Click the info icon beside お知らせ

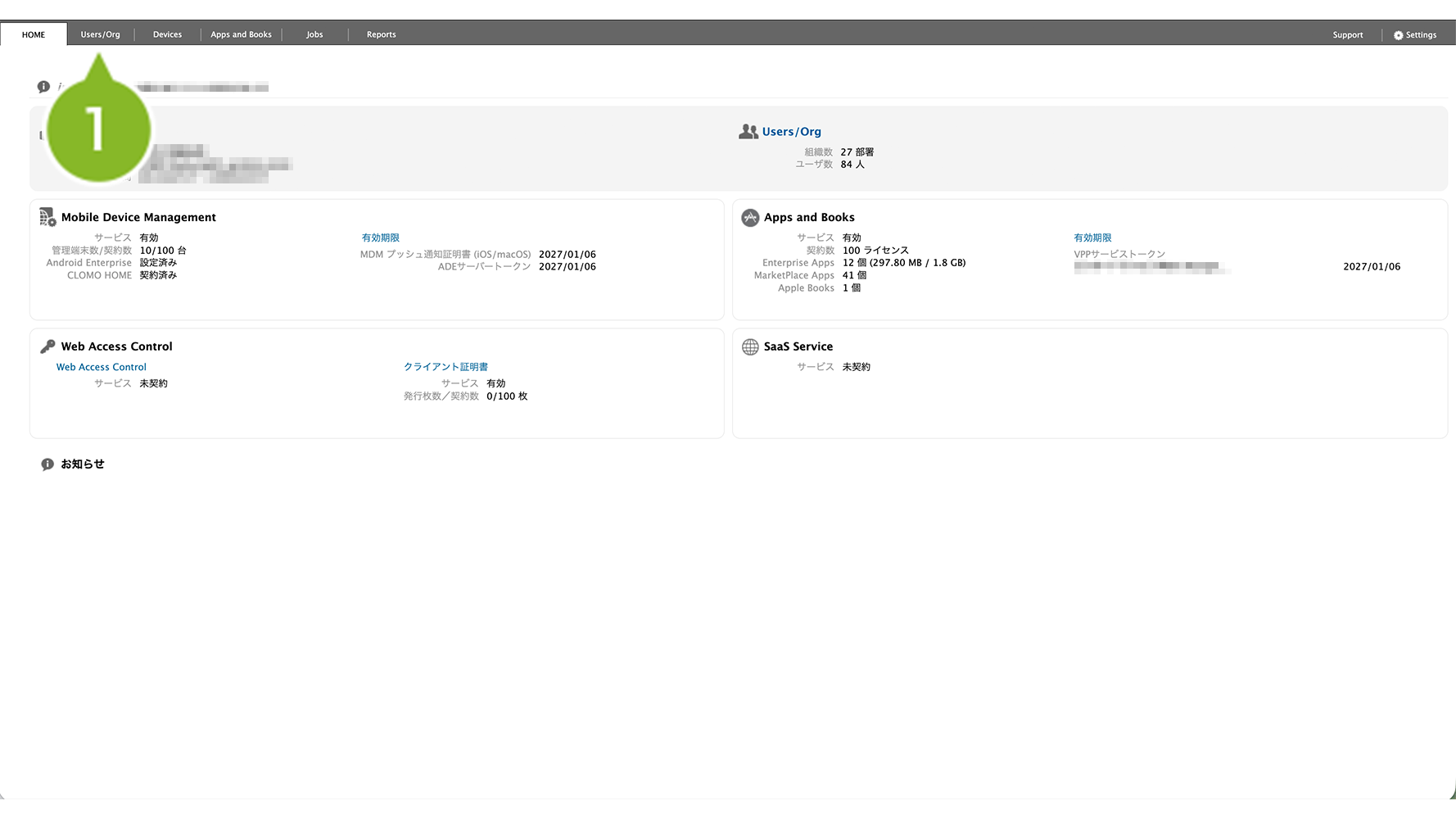click(47, 464)
